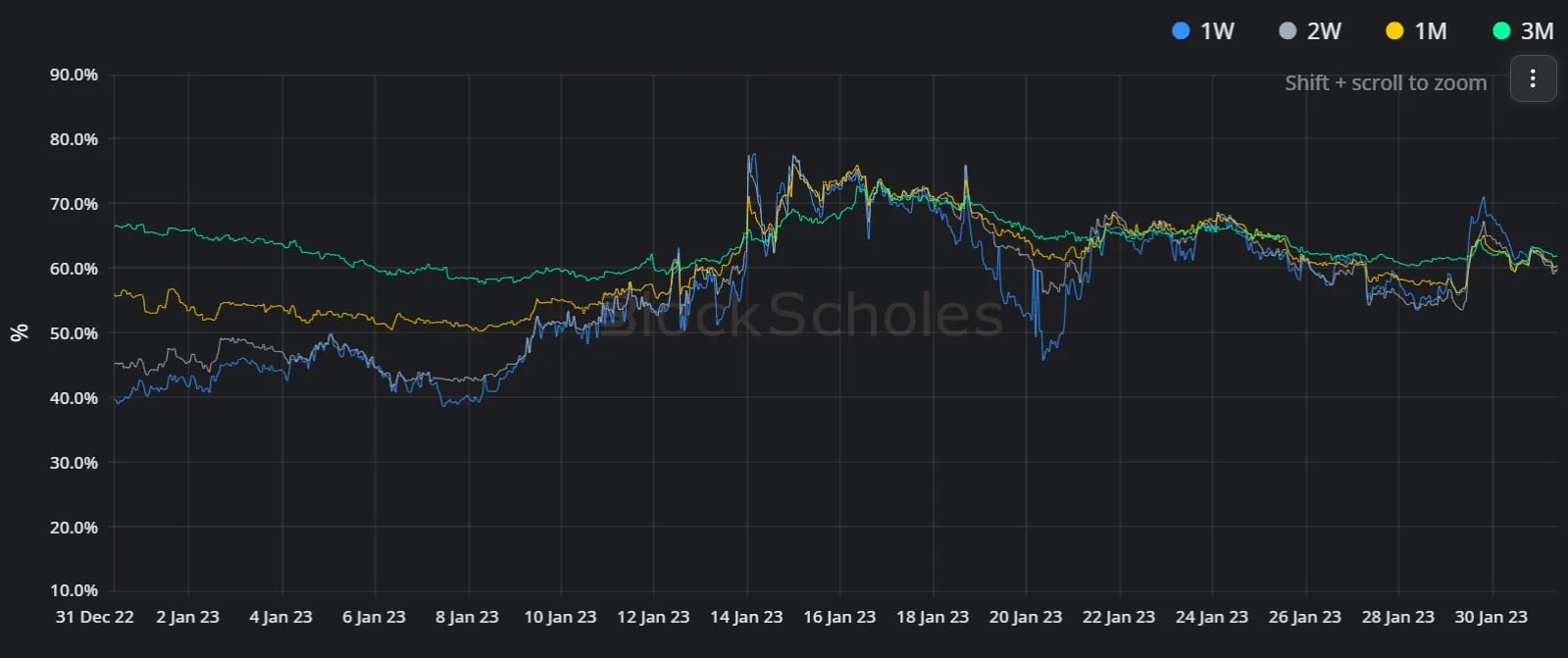Click the 18 Jan 23 date label
Image resolution: width=1568 pixels, height=658 pixels.
point(933,617)
